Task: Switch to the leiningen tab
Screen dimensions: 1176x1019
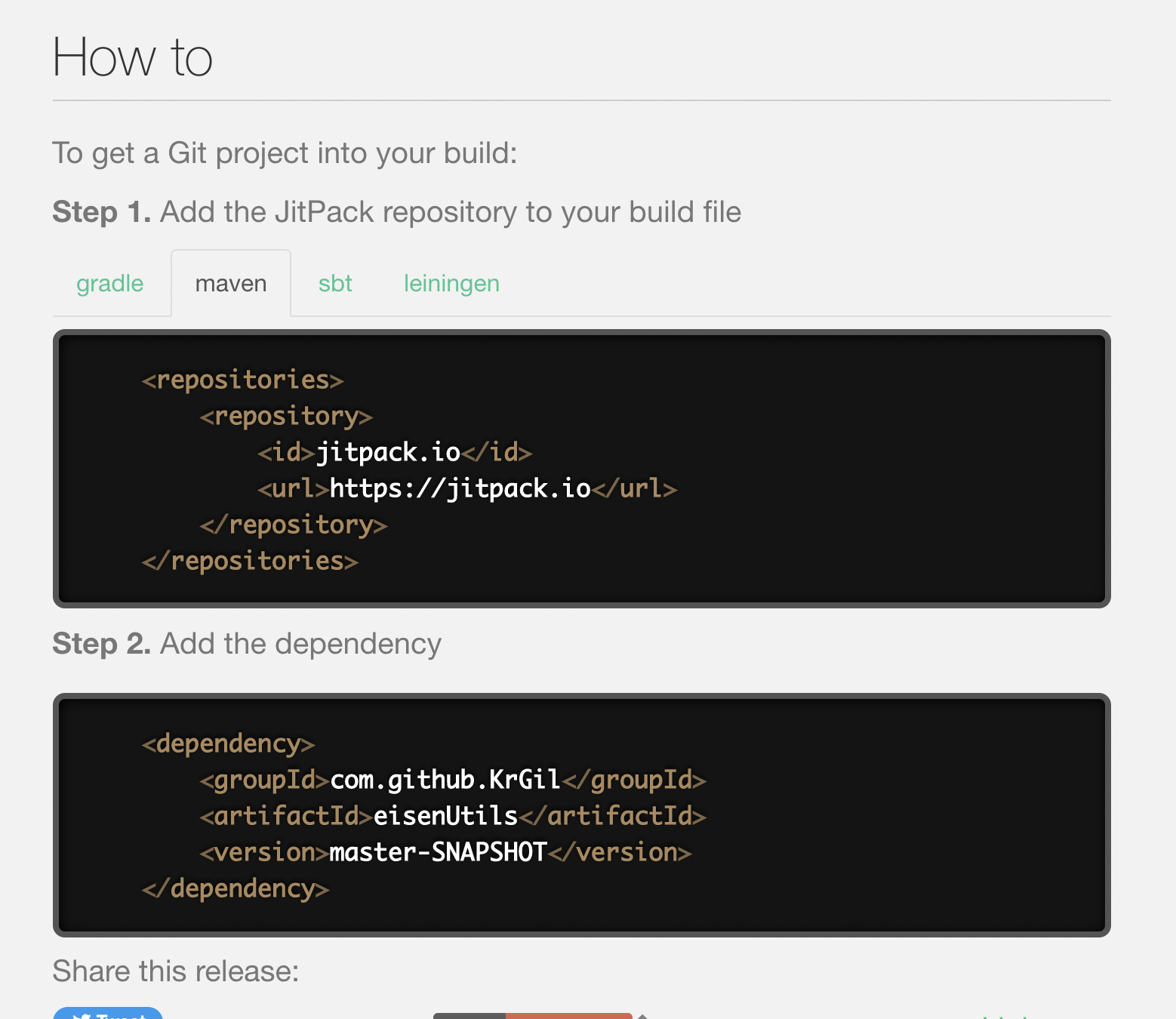Action: coord(451,284)
